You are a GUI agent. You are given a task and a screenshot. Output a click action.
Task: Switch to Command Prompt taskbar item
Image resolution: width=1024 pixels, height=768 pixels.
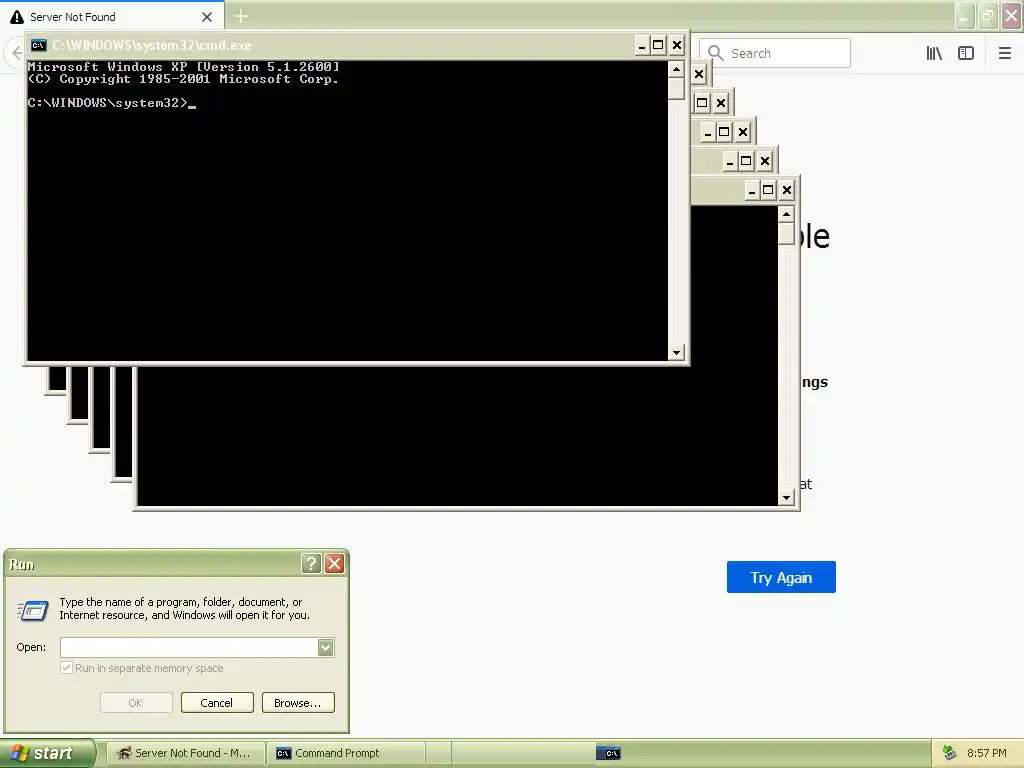[x=346, y=753]
